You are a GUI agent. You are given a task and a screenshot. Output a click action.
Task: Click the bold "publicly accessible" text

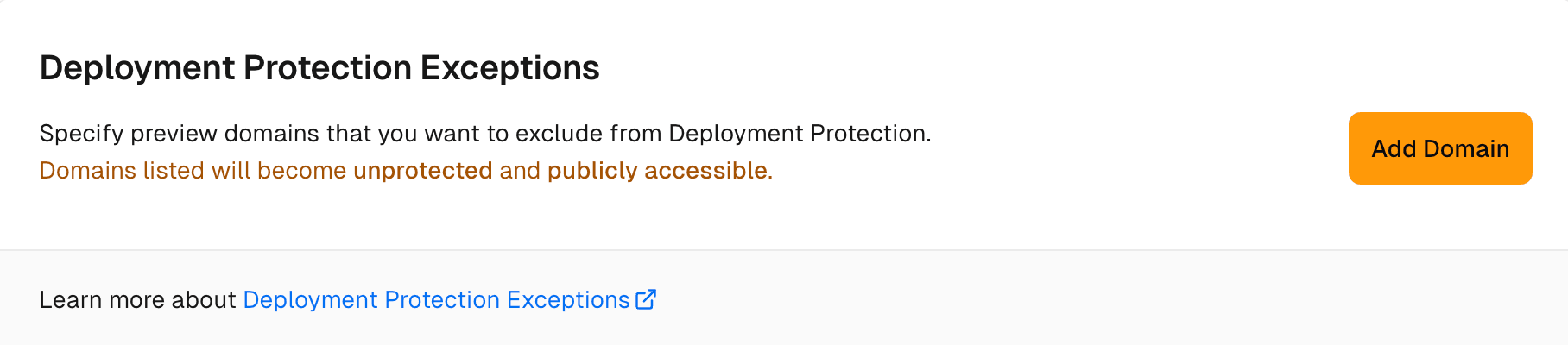(657, 171)
